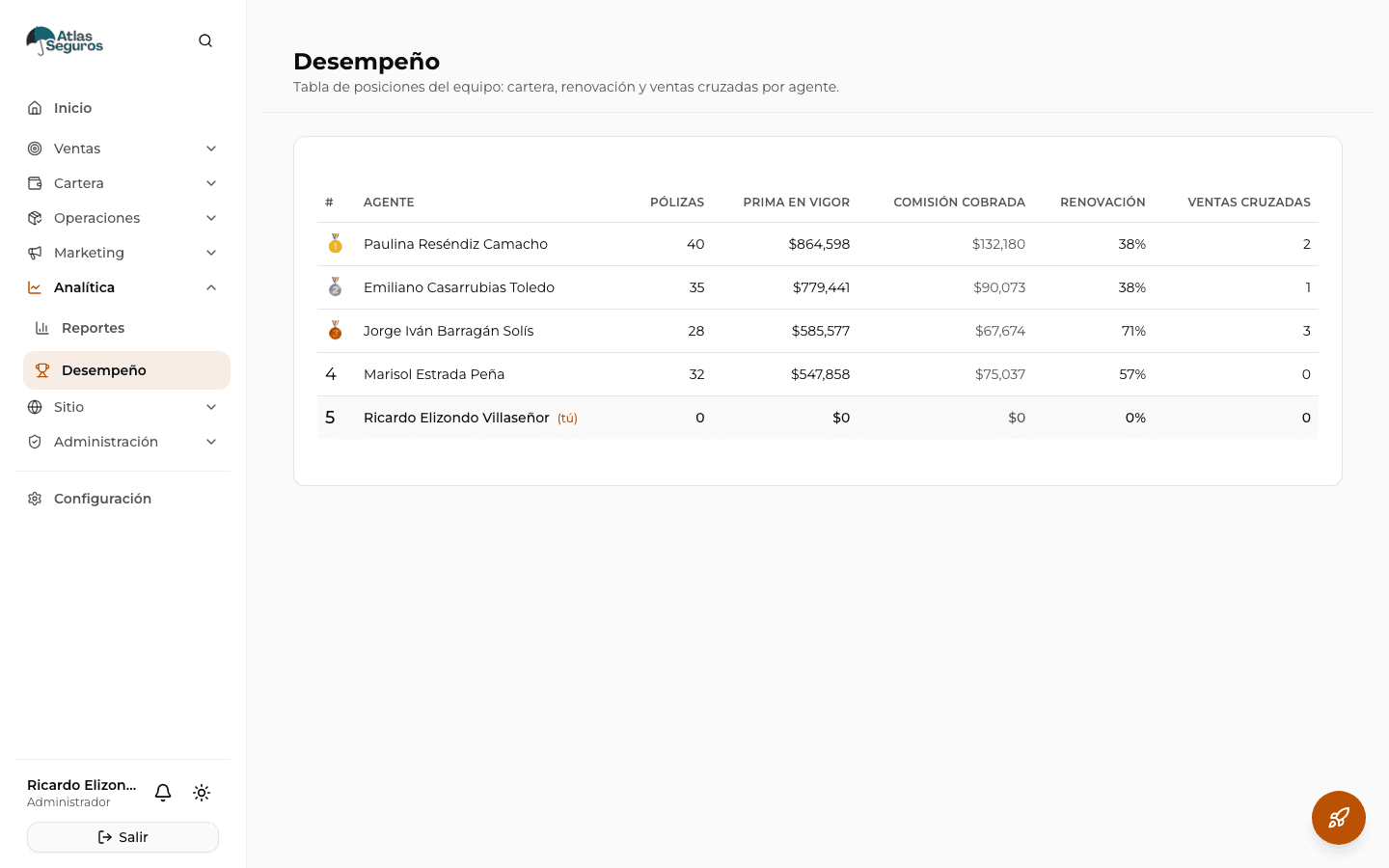Go to Inicio in sidebar
This screenshot has width=1389, height=868.
[123, 108]
